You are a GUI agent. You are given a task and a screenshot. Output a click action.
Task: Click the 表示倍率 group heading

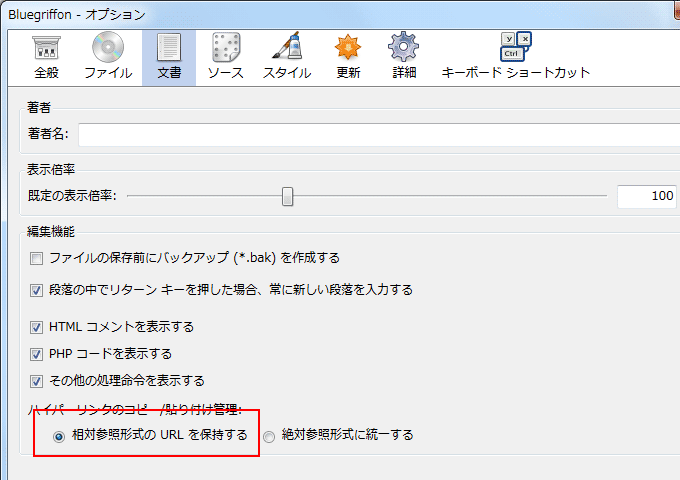(x=51, y=170)
